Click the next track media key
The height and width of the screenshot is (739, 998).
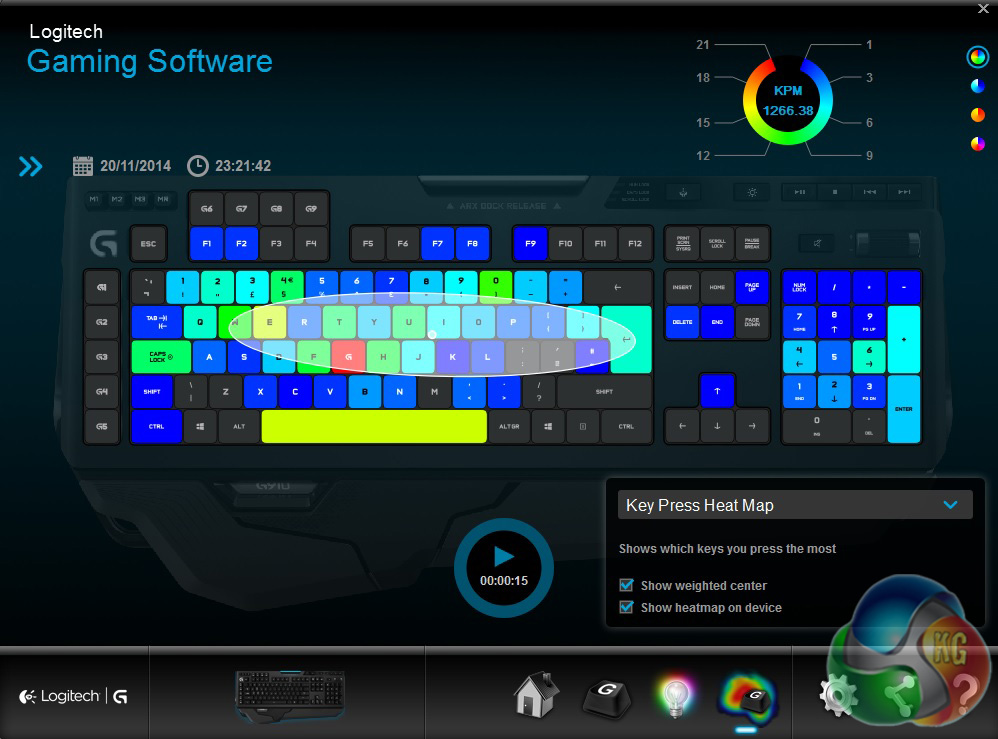pos(904,192)
